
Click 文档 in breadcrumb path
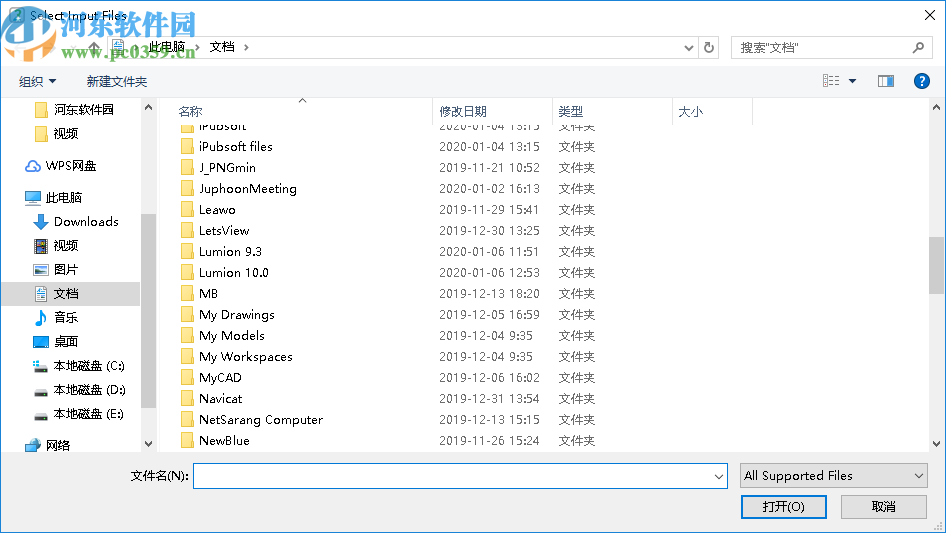click(221, 47)
